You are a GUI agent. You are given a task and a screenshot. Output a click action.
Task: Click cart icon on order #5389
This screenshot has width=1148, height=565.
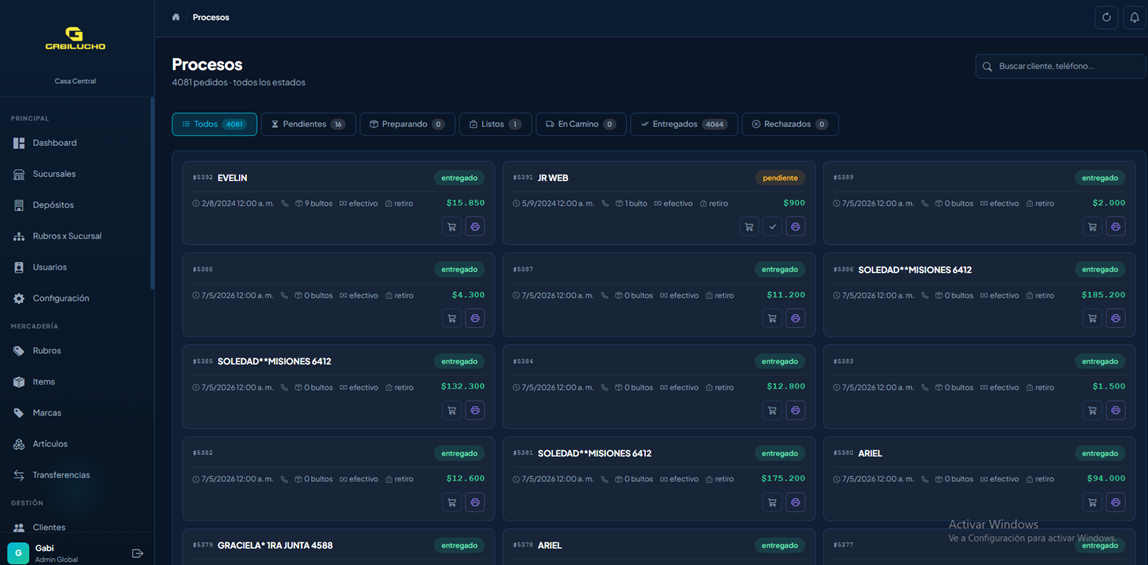(1092, 227)
